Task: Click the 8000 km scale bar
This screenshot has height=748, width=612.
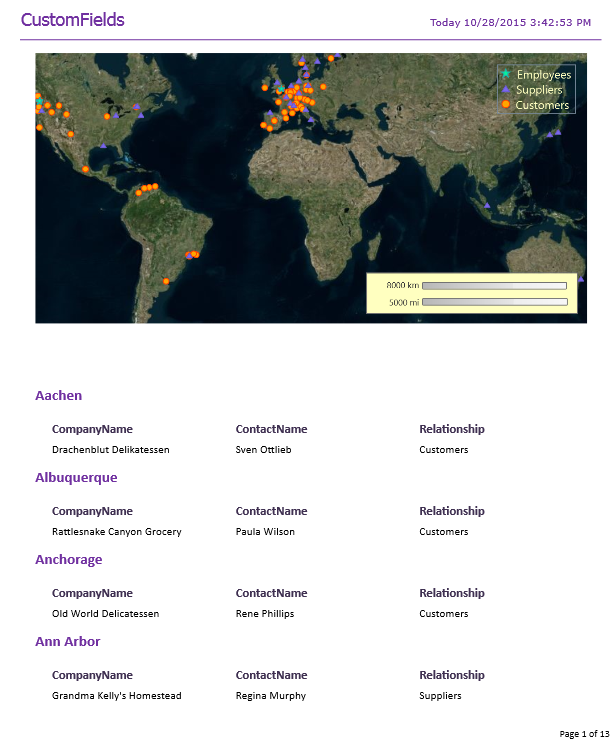Action: (x=494, y=286)
